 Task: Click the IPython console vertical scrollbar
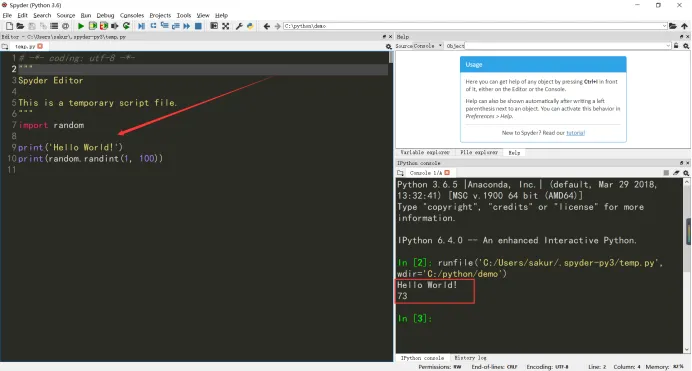687,266
